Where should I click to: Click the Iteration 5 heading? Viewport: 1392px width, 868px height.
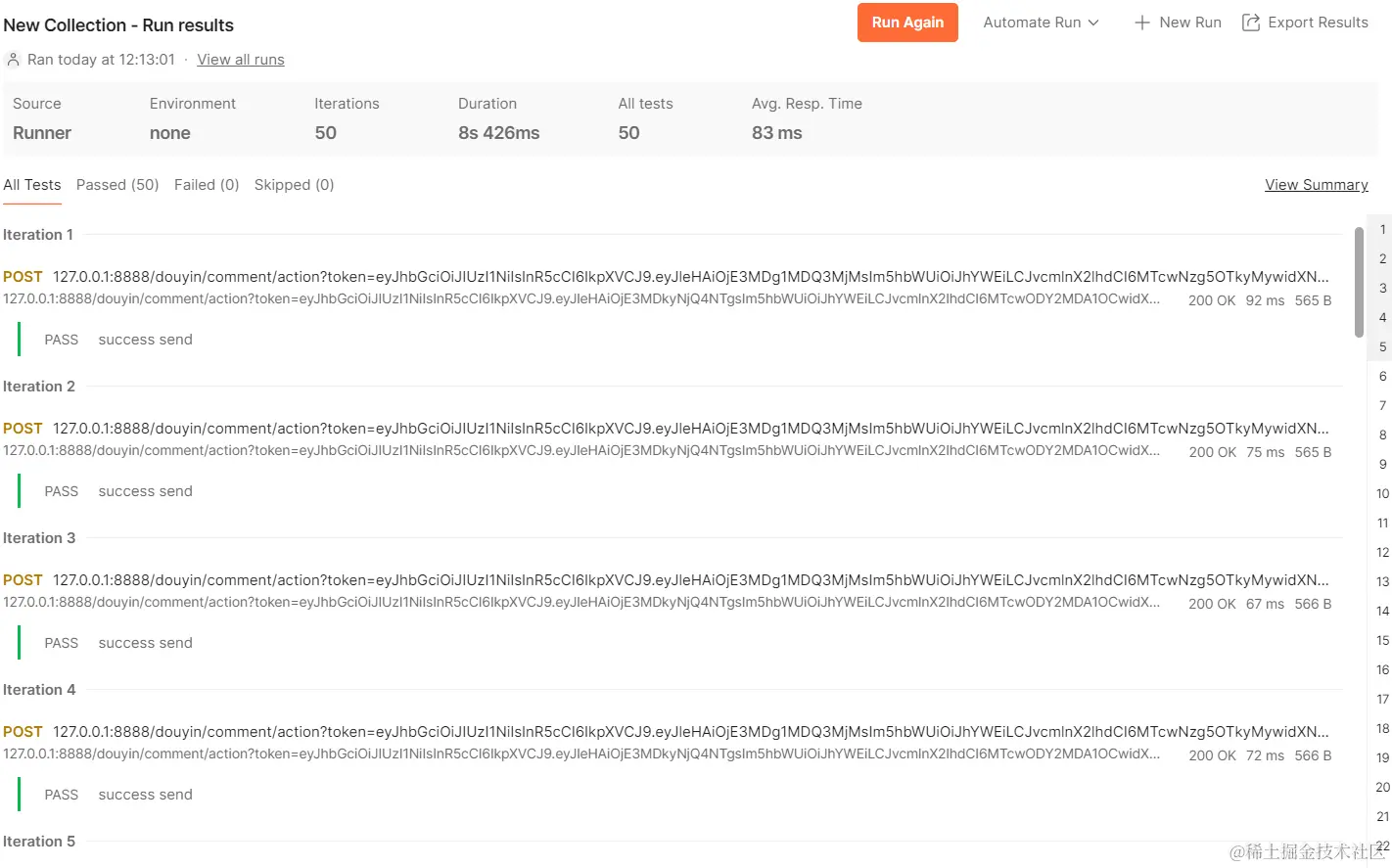click(x=39, y=842)
